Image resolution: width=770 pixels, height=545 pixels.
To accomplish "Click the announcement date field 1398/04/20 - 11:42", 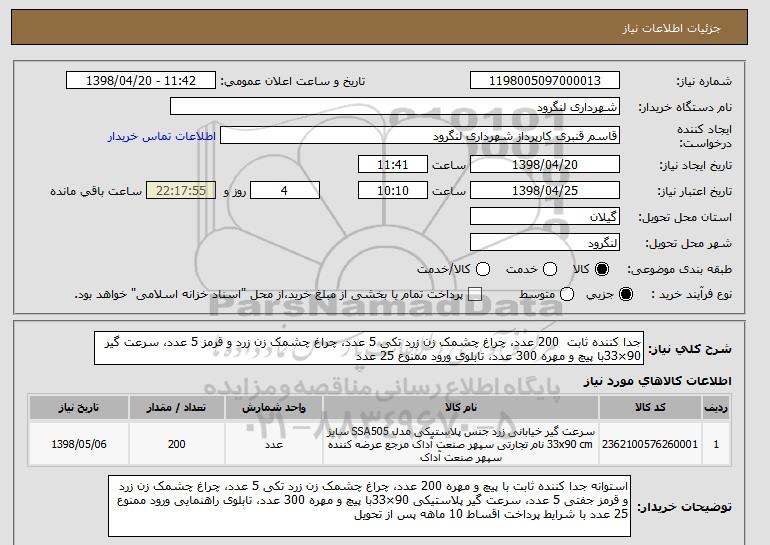I will pyautogui.click(x=141, y=81).
